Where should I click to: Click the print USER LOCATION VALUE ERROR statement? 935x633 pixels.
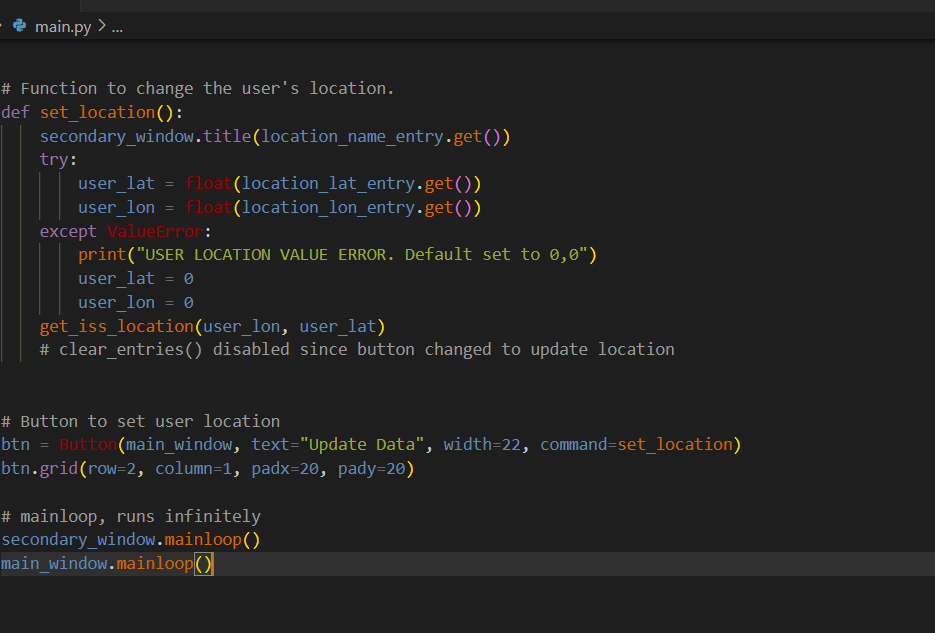click(x=338, y=255)
